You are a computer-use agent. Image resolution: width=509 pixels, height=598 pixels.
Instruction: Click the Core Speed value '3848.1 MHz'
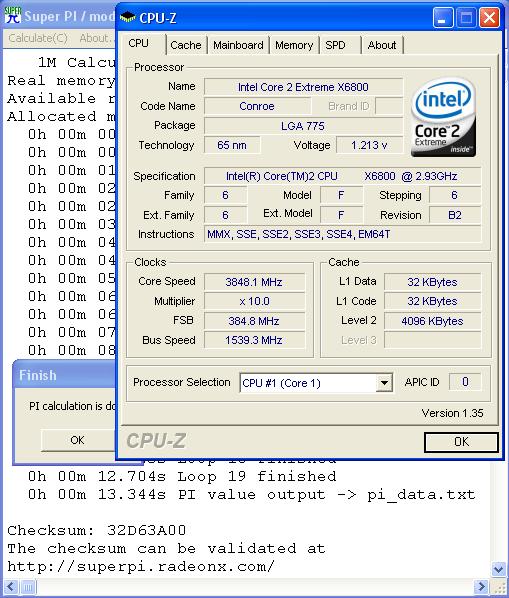[254, 282]
